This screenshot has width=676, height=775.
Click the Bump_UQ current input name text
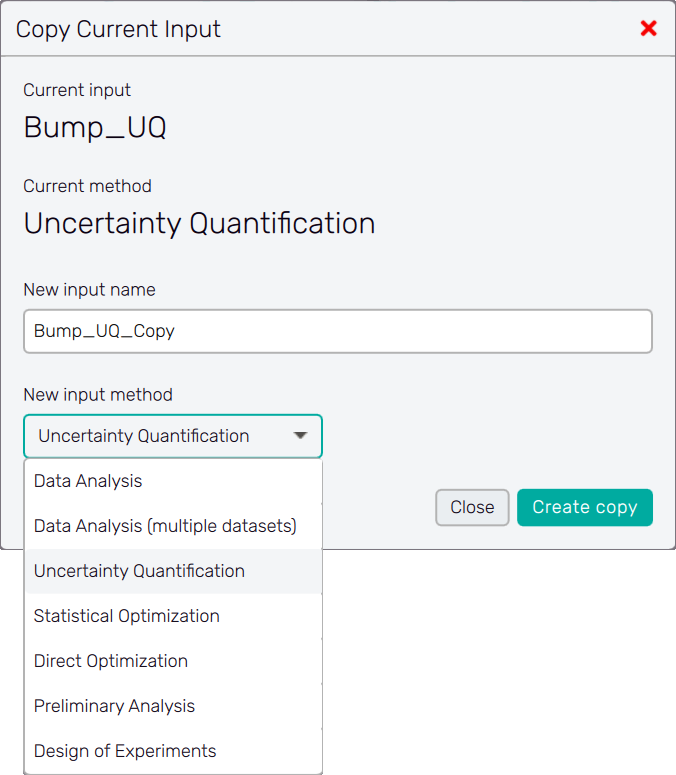click(95, 128)
